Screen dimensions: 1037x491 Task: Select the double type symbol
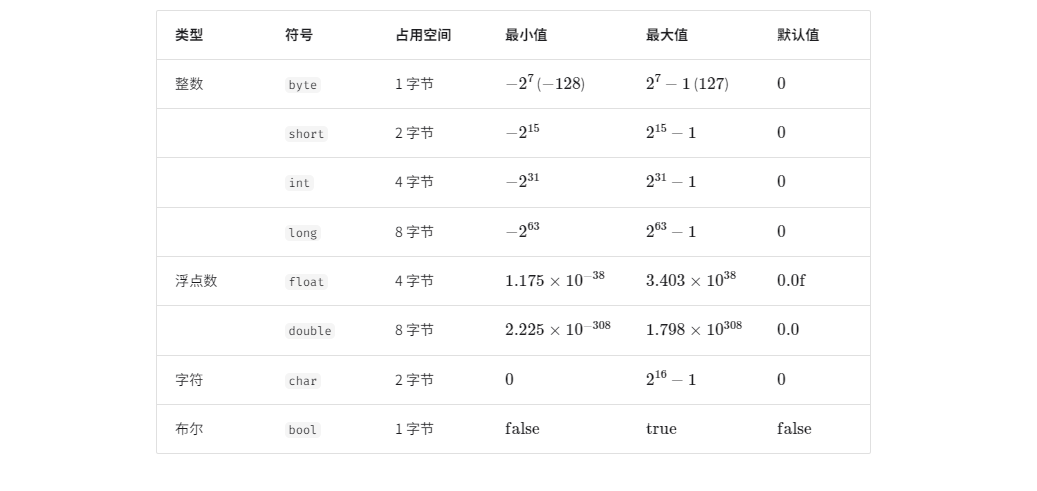tap(310, 330)
